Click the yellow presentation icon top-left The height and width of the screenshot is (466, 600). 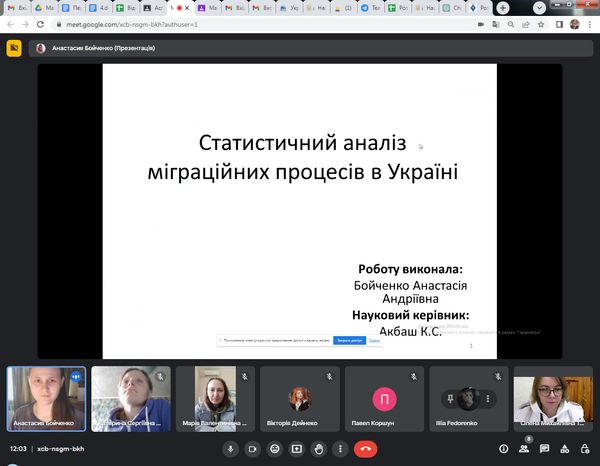tap(14, 48)
